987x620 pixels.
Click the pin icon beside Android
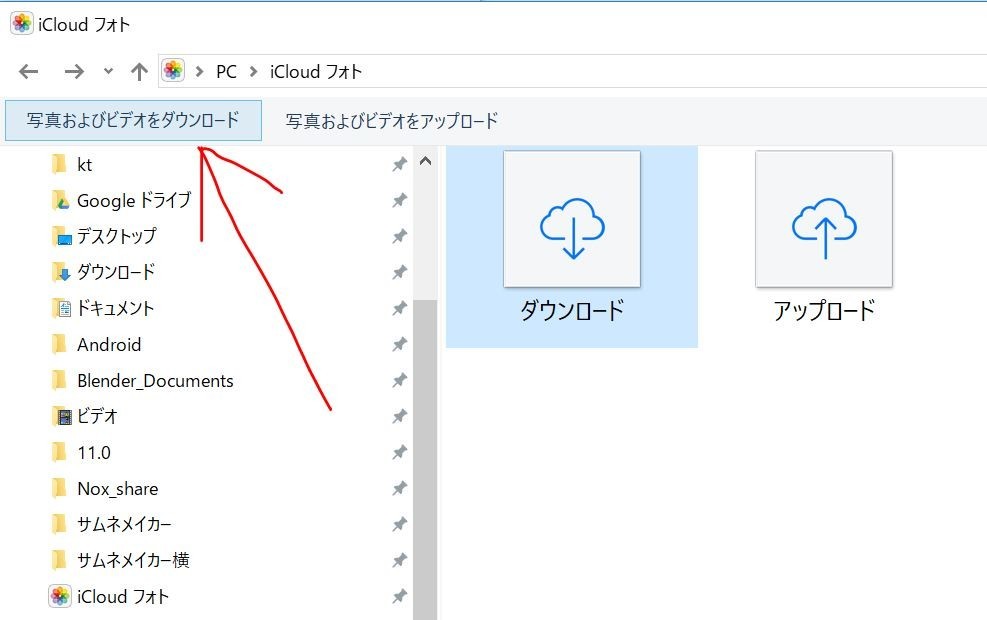tap(399, 344)
